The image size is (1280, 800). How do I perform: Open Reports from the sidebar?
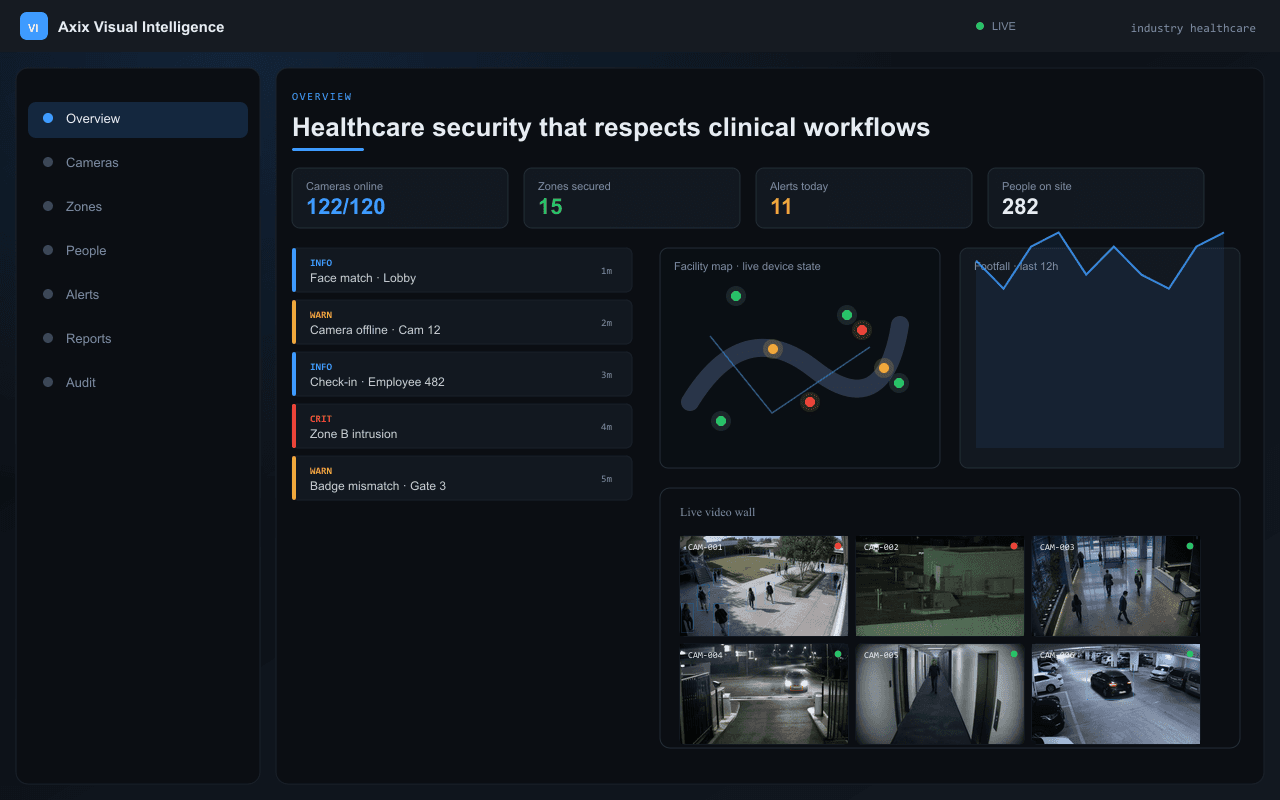click(138, 339)
